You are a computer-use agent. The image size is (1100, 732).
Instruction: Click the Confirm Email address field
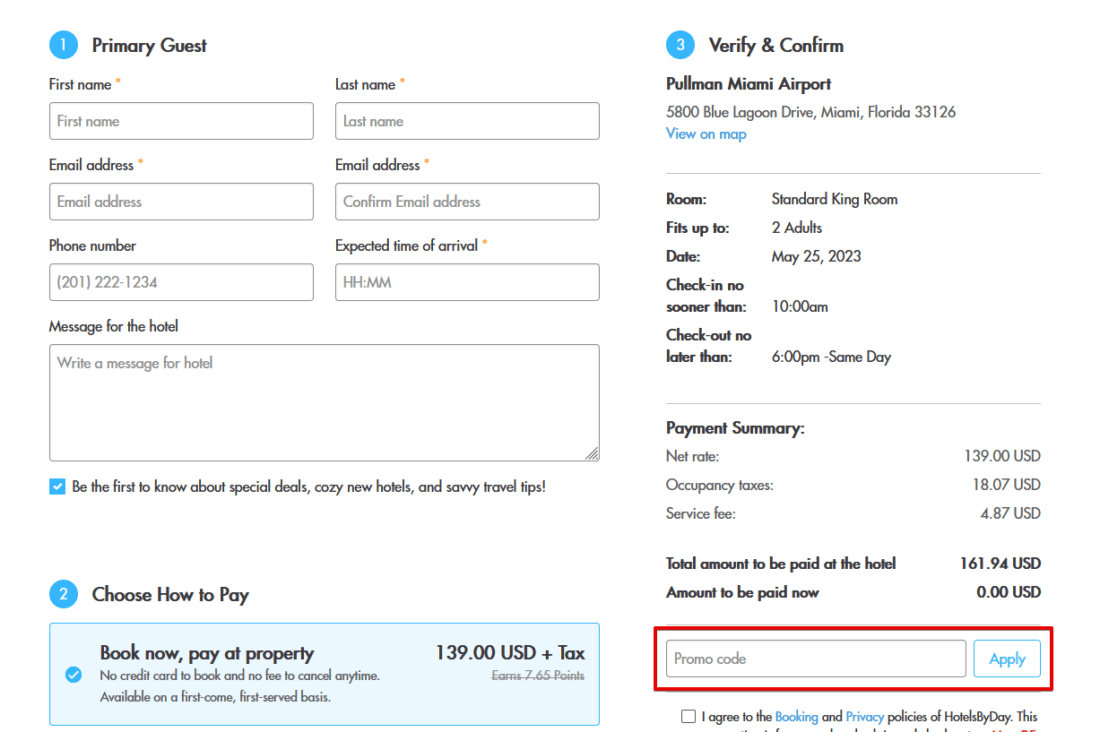point(467,202)
